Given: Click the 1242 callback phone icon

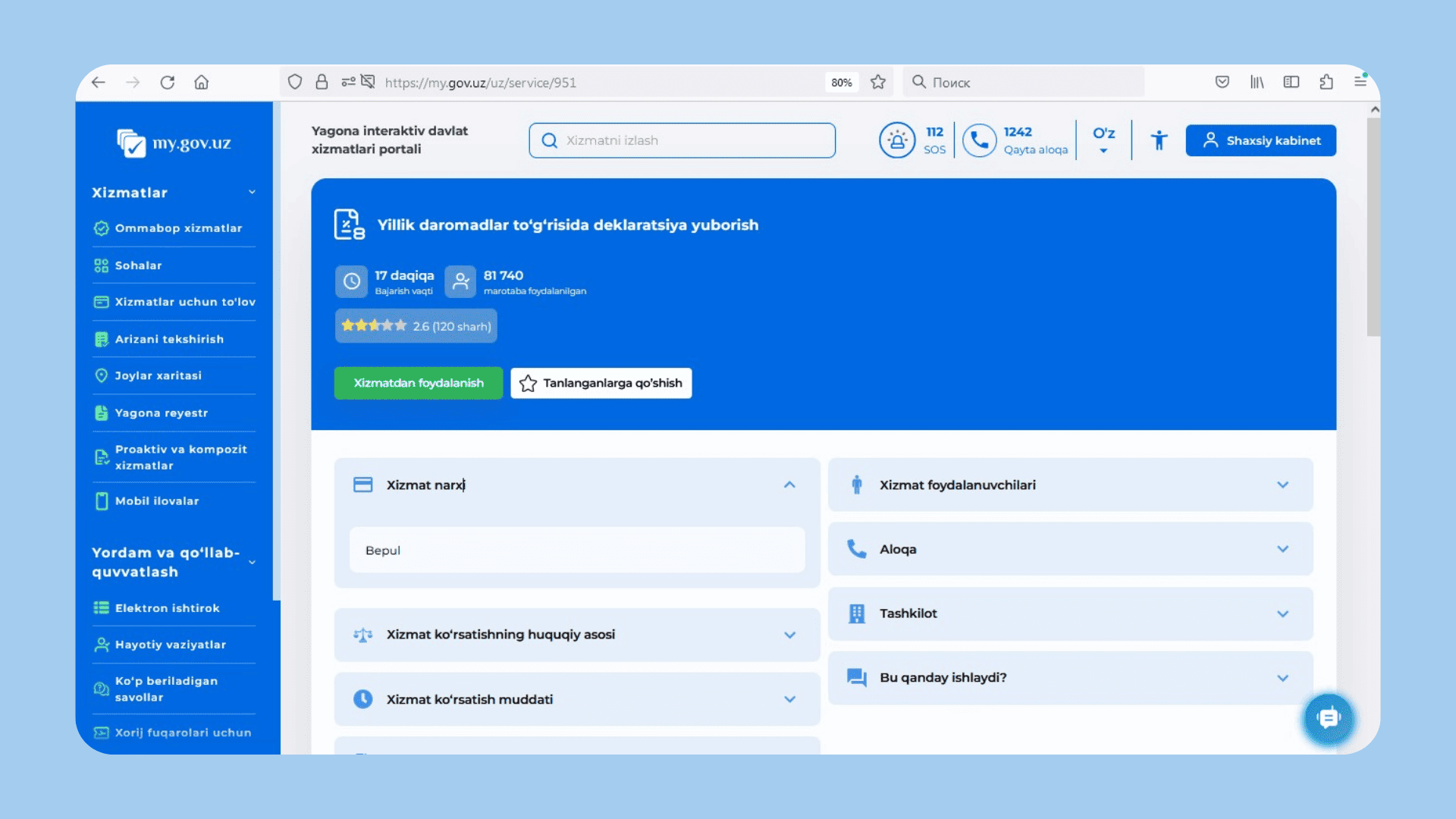Looking at the screenshot, I should (979, 140).
